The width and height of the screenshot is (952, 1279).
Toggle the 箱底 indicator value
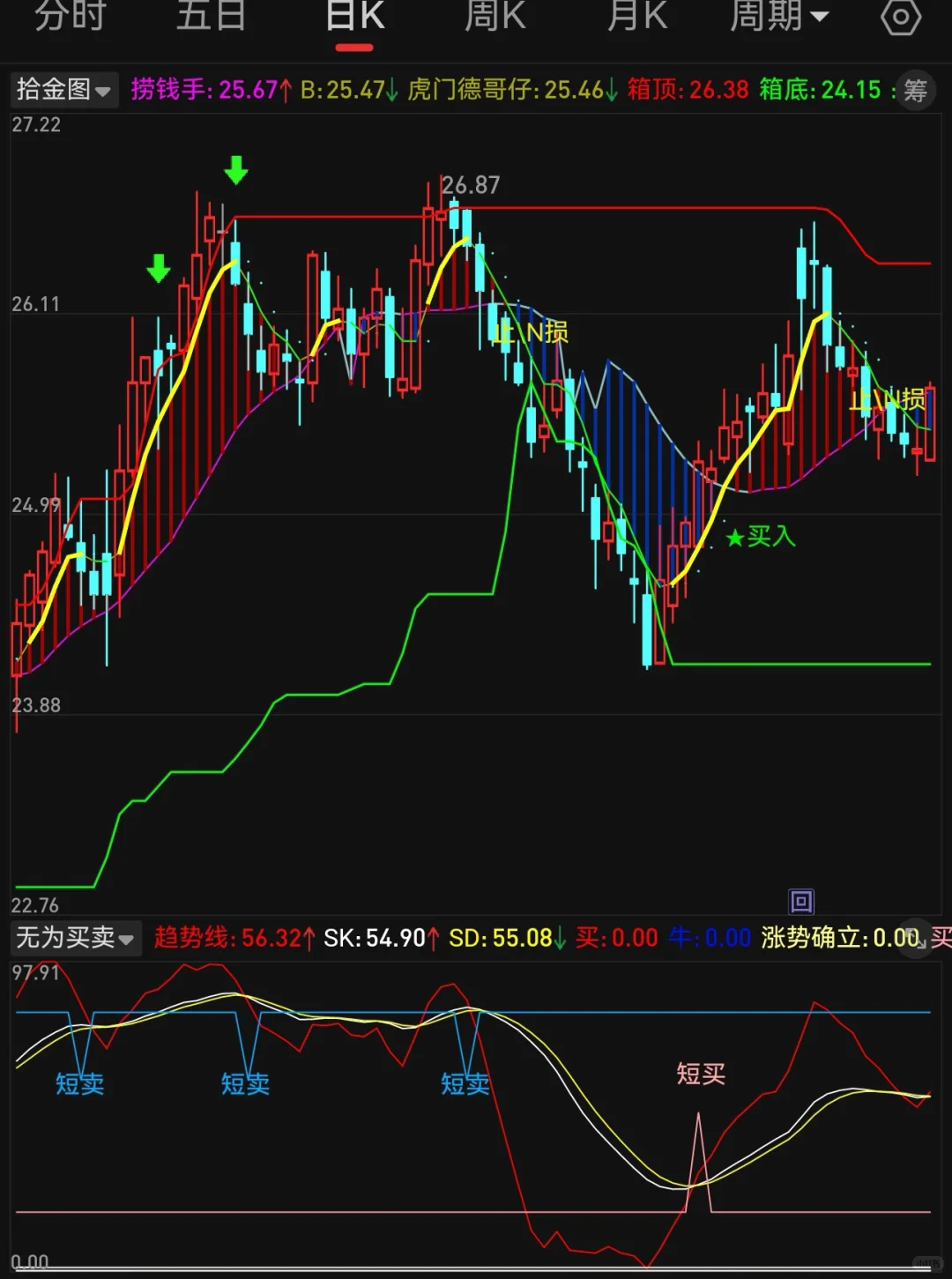click(821, 90)
